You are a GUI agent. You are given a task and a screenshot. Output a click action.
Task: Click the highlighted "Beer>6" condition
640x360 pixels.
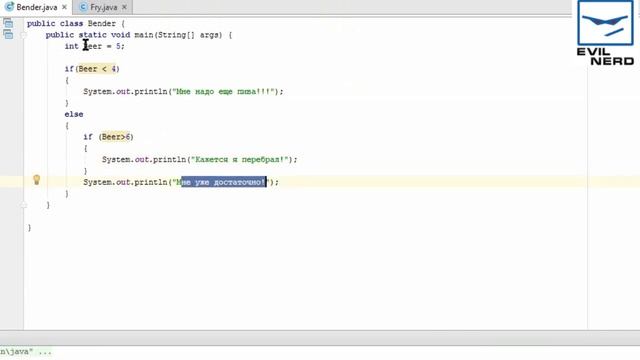click(116, 137)
